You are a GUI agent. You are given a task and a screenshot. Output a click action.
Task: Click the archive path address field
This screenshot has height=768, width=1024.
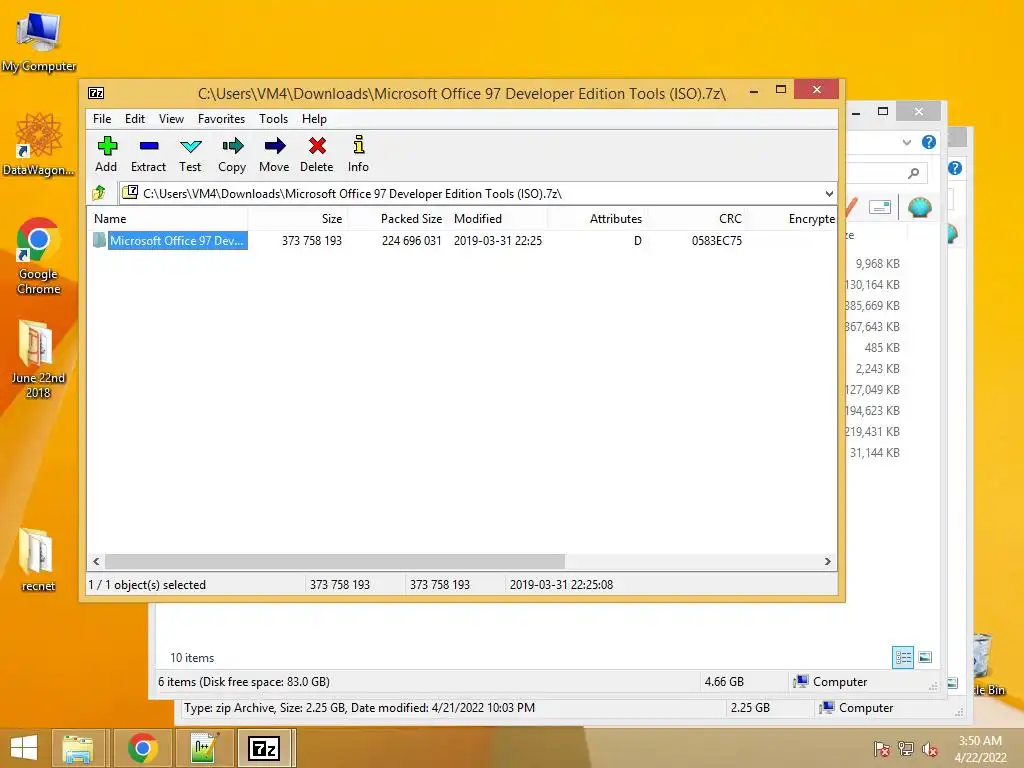tap(477, 193)
